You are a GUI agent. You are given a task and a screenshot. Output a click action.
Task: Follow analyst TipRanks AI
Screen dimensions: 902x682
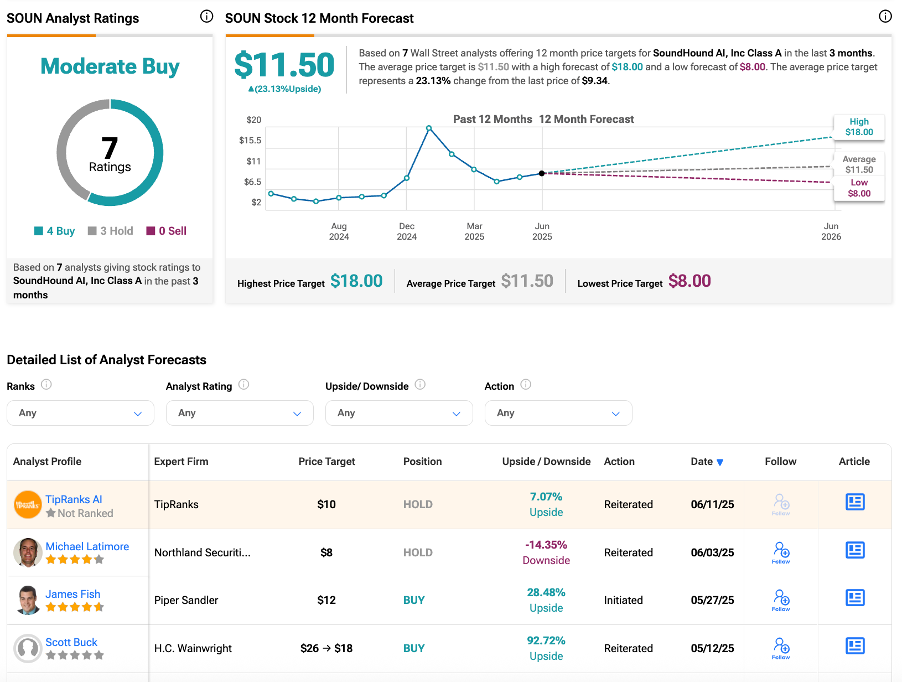coord(781,504)
